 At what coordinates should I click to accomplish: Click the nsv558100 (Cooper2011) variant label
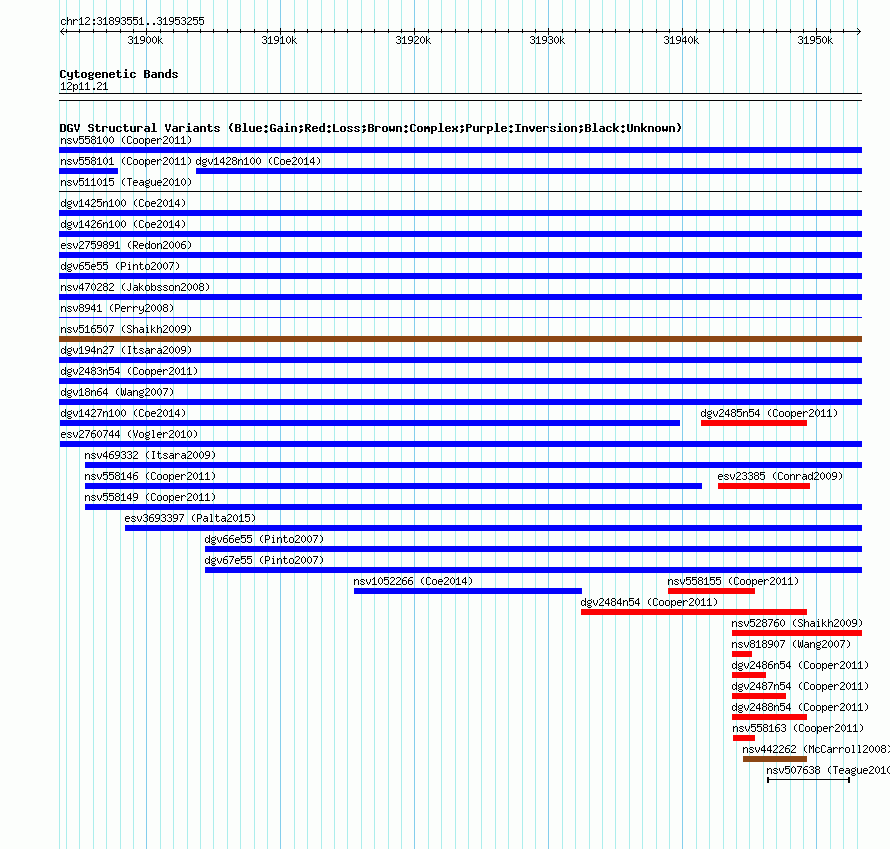click(x=126, y=140)
